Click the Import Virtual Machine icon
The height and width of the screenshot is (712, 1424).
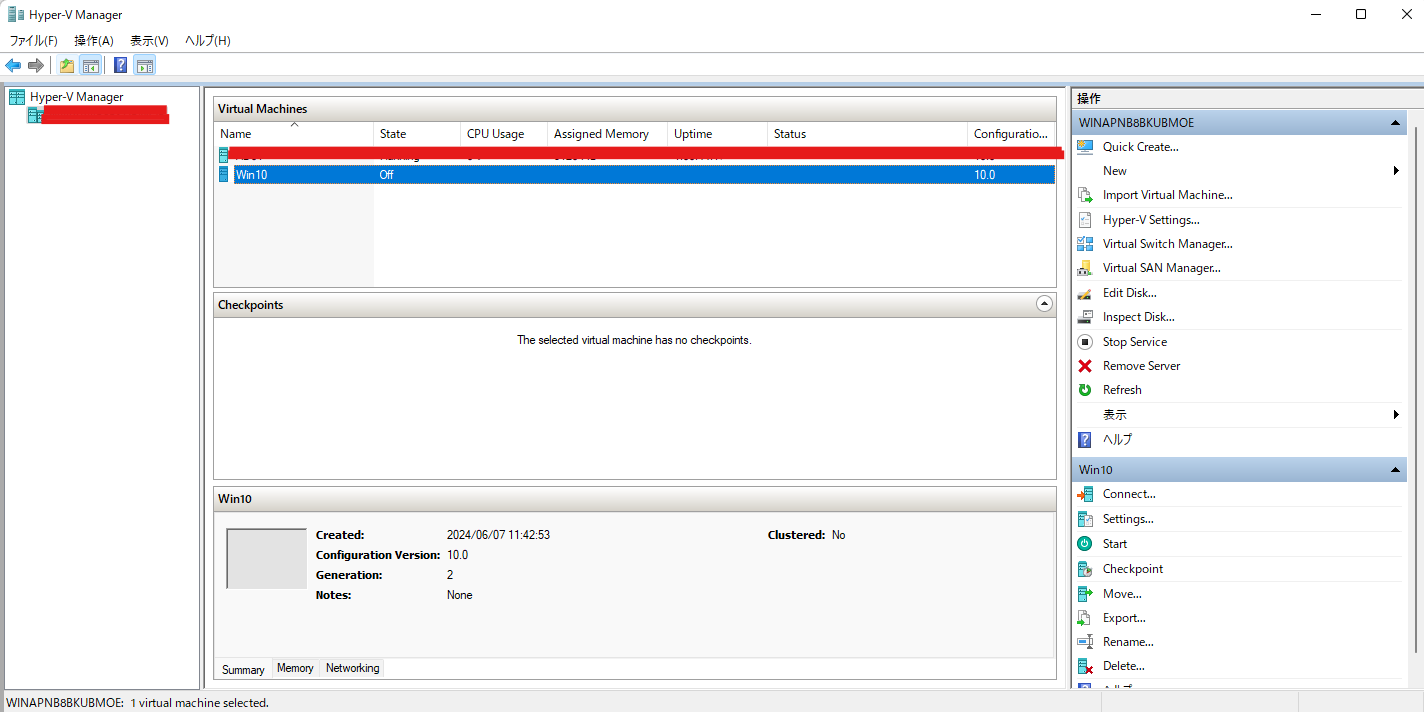[1085, 195]
